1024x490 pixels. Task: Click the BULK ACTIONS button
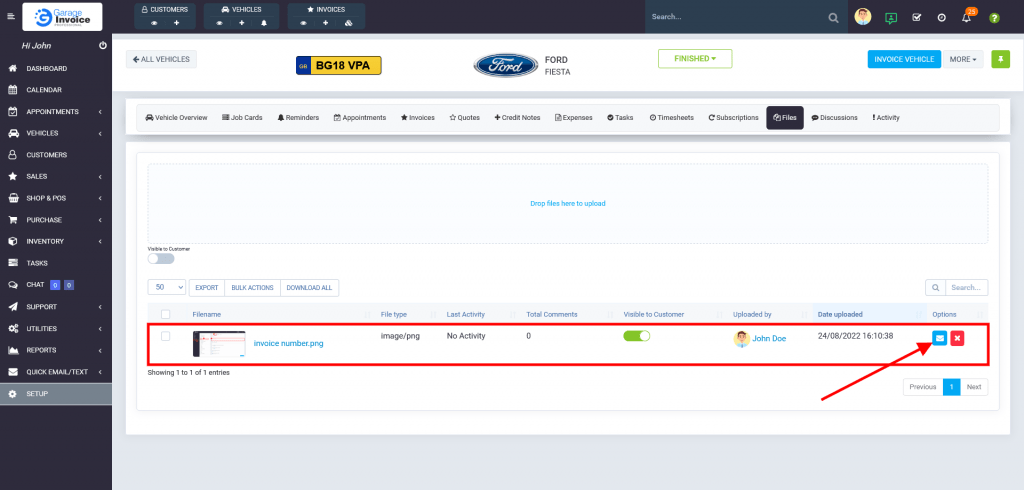click(252, 287)
